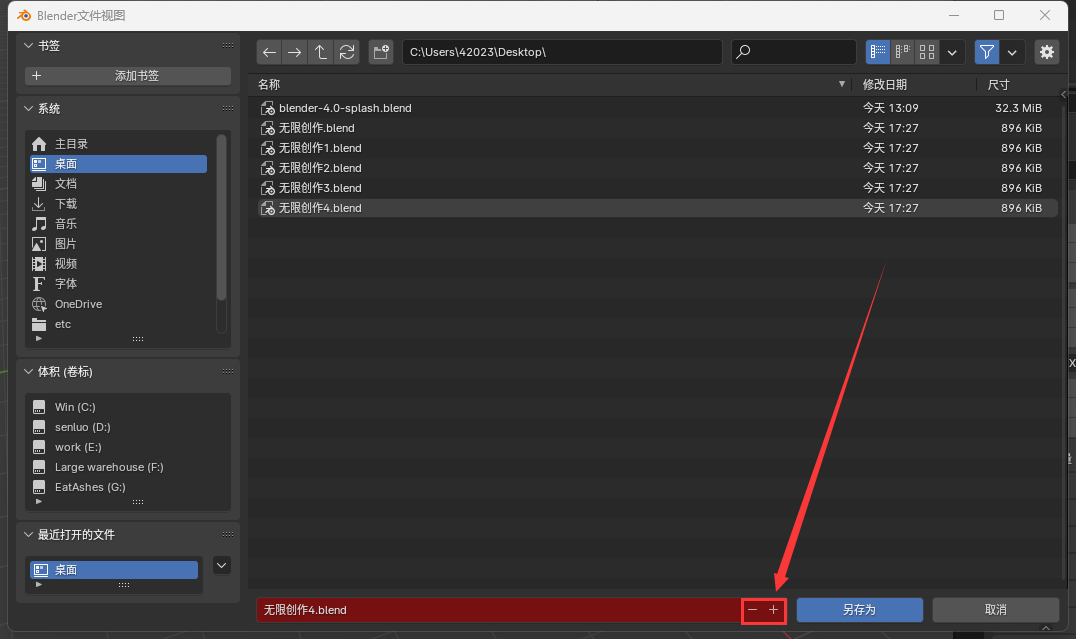Click the 另存为 save button
The image size is (1076, 639).
pos(859,609)
